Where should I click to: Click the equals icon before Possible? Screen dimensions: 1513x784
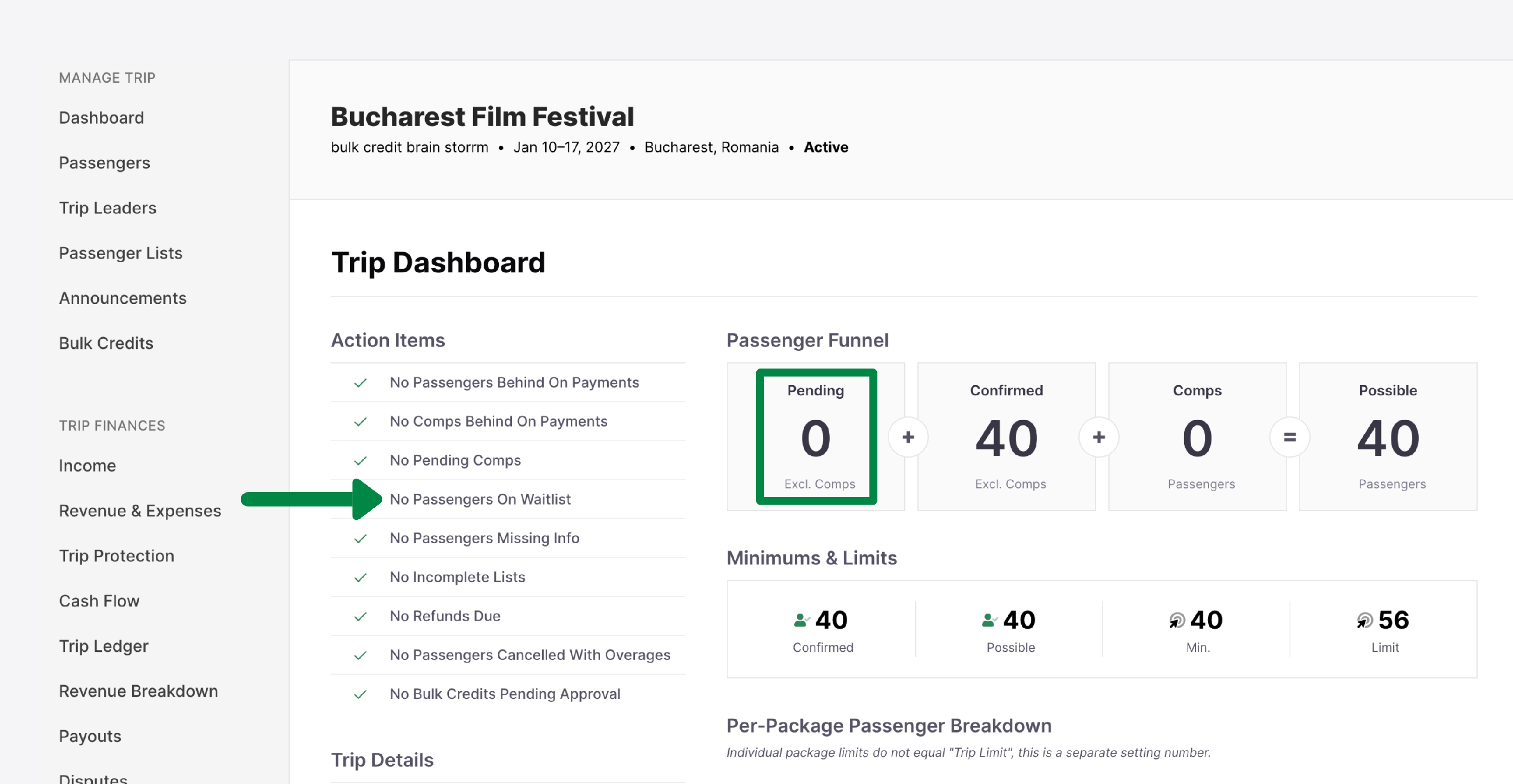(x=1290, y=437)
